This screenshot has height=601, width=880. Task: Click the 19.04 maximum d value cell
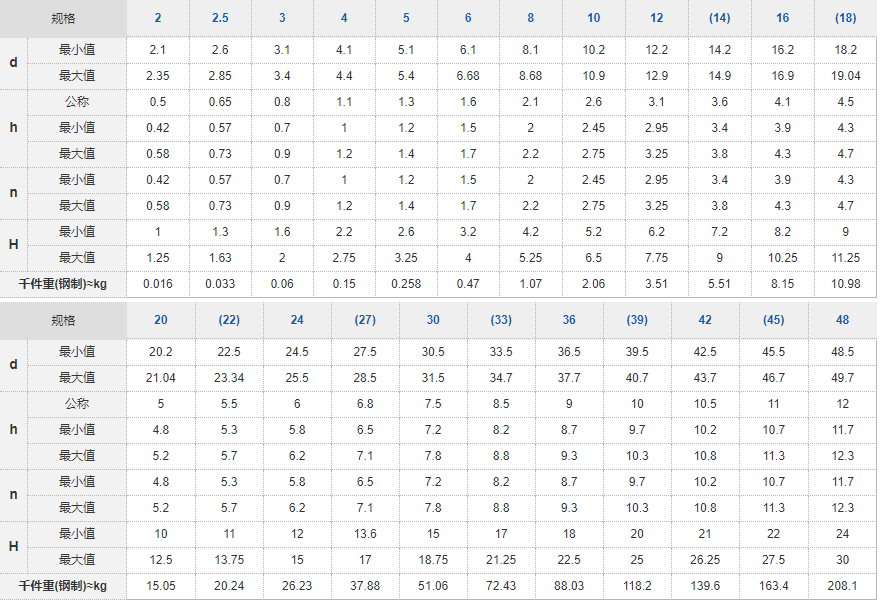pyautogui.click(x=845, y=76)
